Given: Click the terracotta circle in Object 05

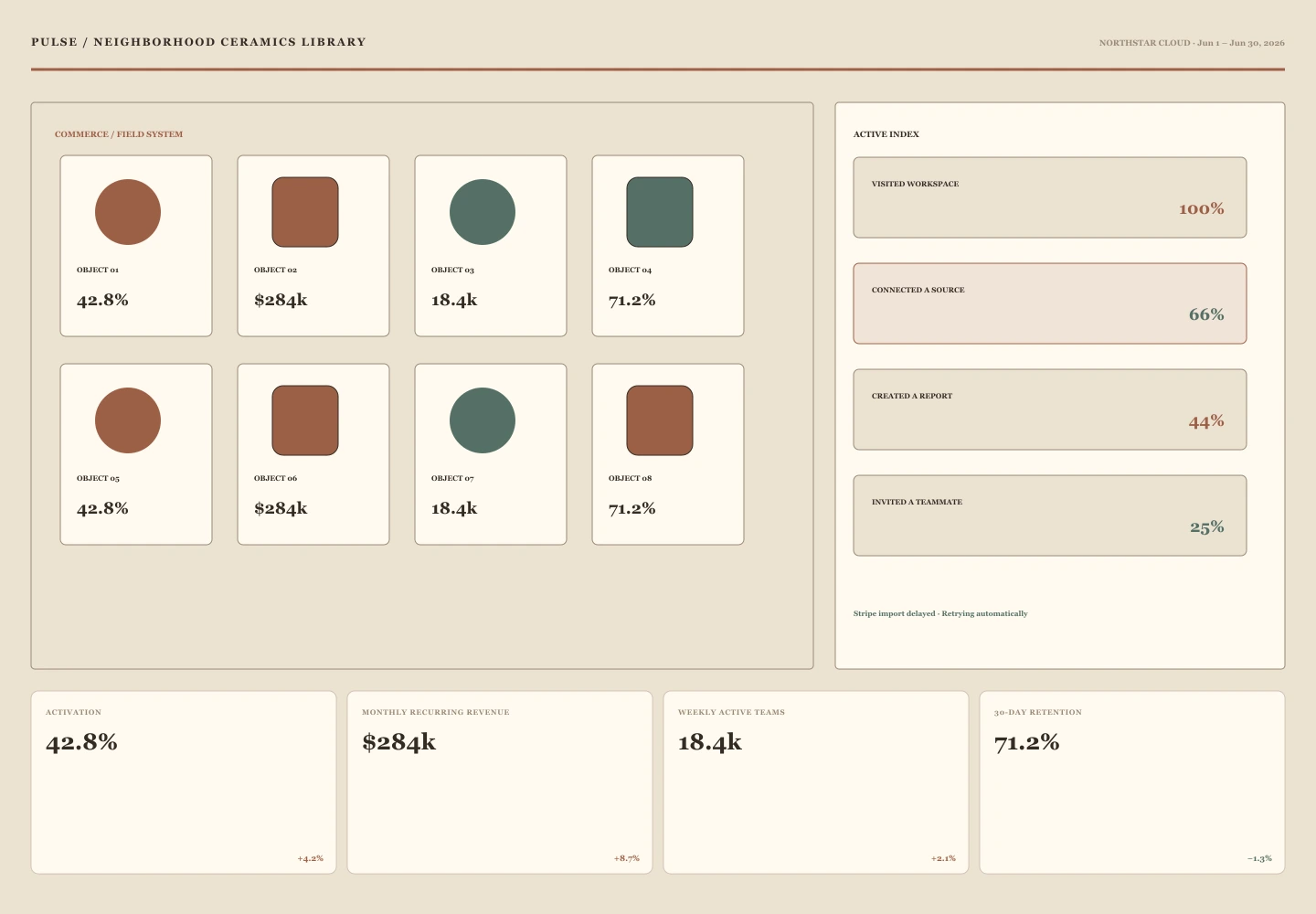Looking at the screenshot, I should [x=128, y=420].
